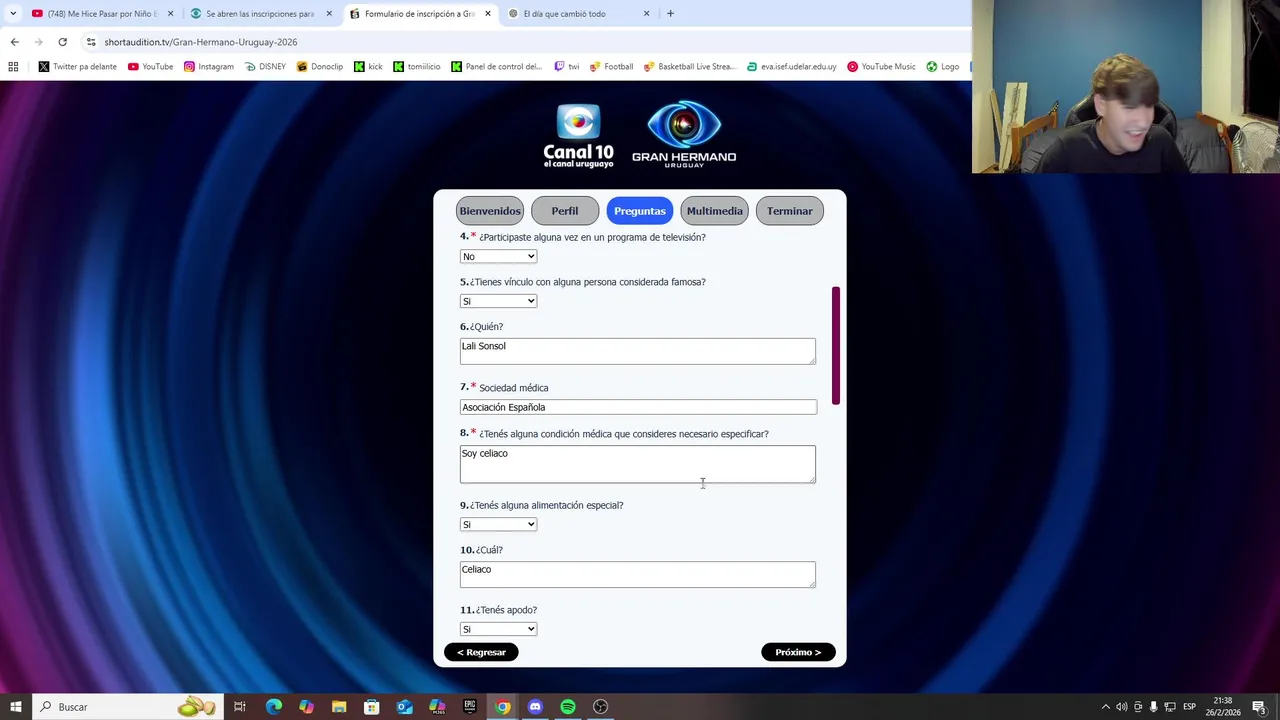Go to the Bienvenidos form step
Screen dimensions: 1280x720
(490, 211)
